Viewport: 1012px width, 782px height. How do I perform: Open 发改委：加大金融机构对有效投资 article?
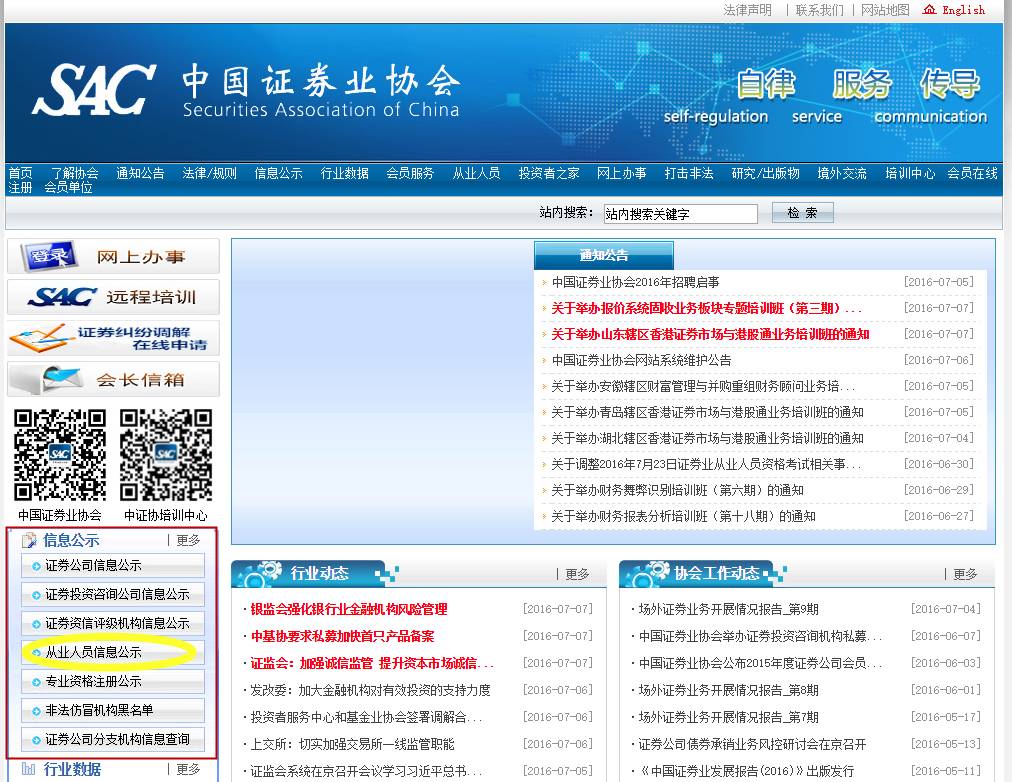pos(370,690)
